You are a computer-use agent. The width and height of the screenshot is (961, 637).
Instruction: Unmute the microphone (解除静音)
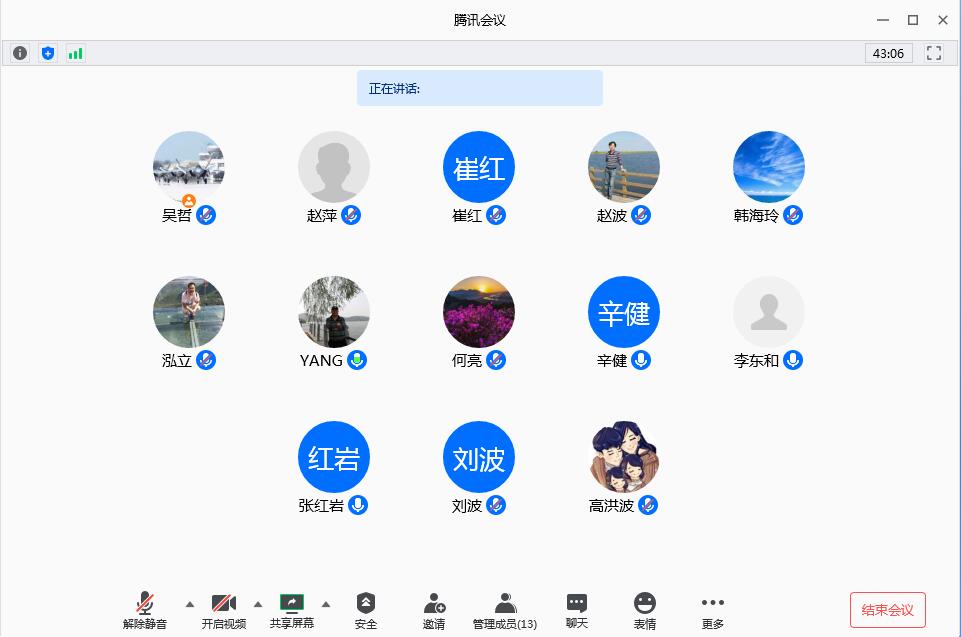click(x=145, y=610)
